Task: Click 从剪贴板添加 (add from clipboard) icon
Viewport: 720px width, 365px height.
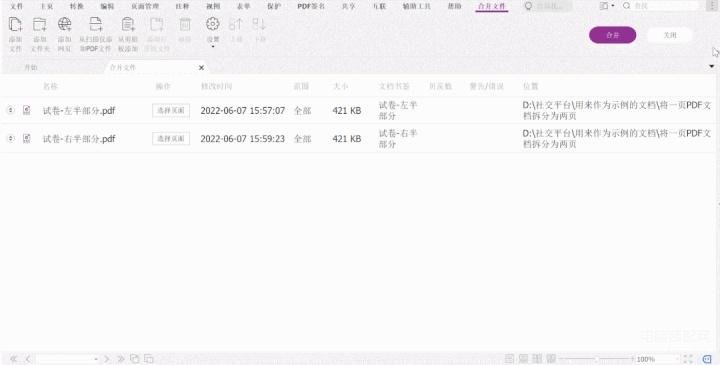Action: tap(128, 24)
